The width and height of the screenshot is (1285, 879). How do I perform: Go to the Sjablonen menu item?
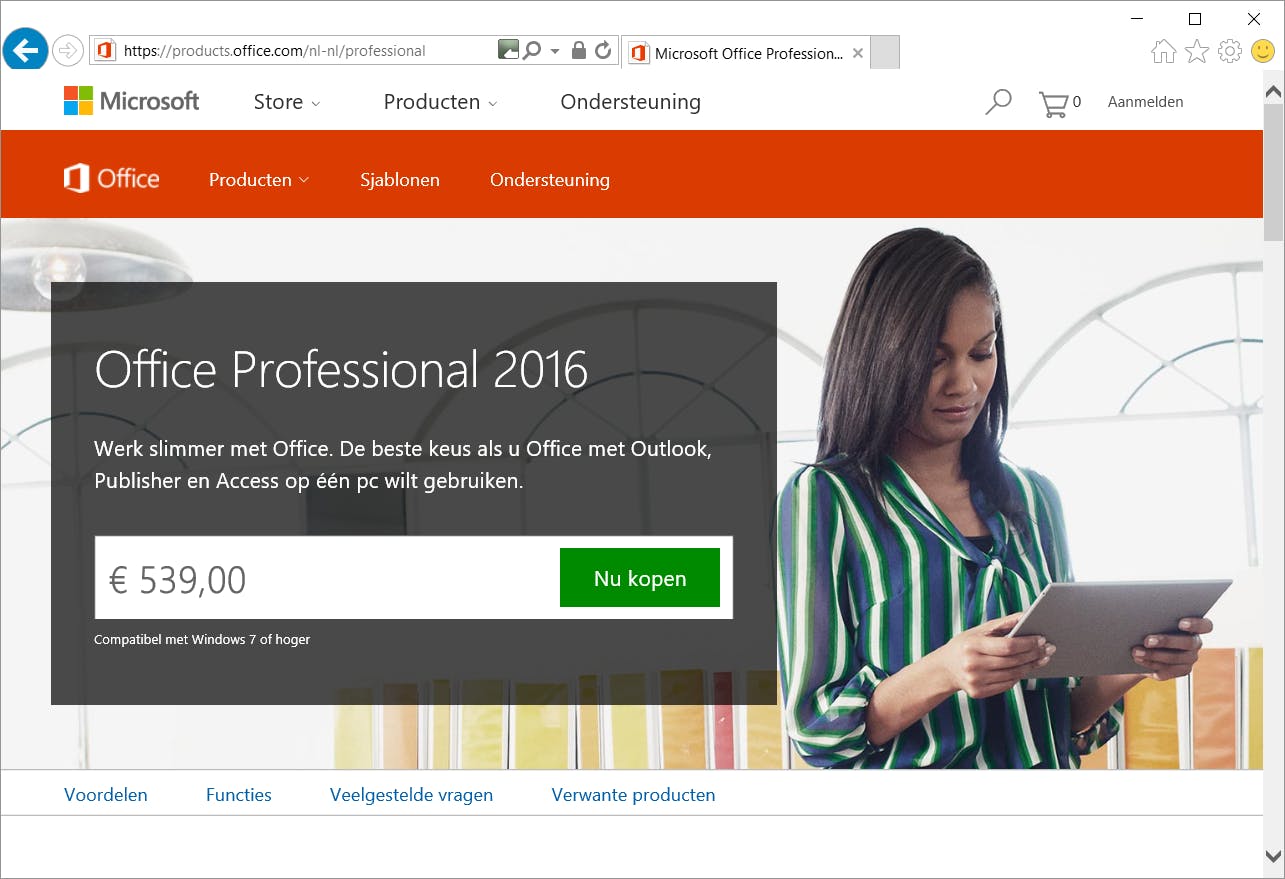coord(400,180)
